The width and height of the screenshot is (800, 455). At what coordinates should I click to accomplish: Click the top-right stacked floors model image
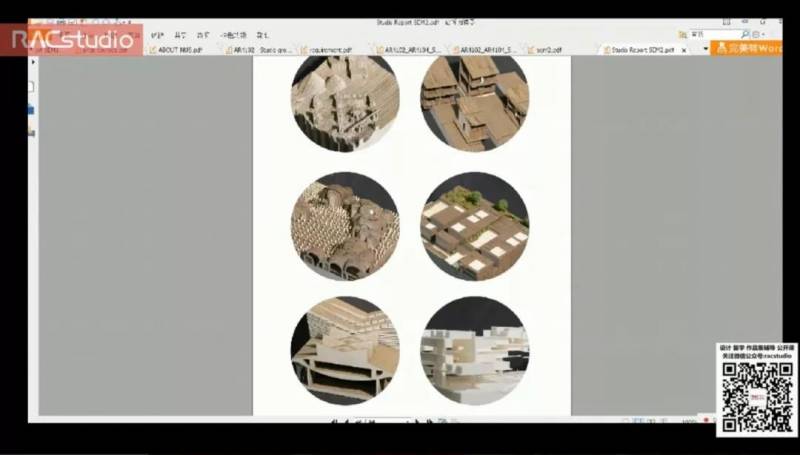pos(474,102)
